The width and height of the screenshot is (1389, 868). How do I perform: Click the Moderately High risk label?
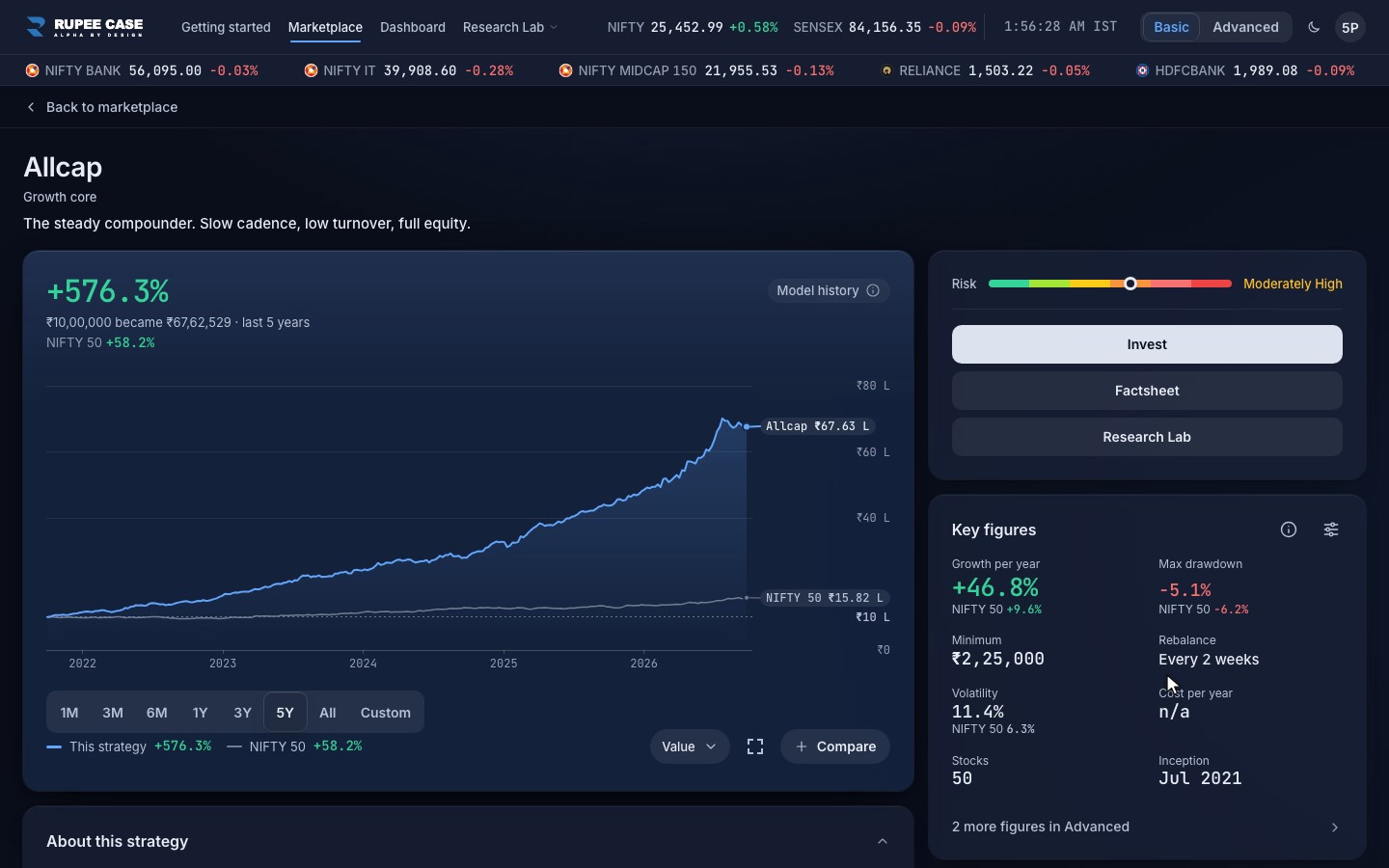[1293, 284]
